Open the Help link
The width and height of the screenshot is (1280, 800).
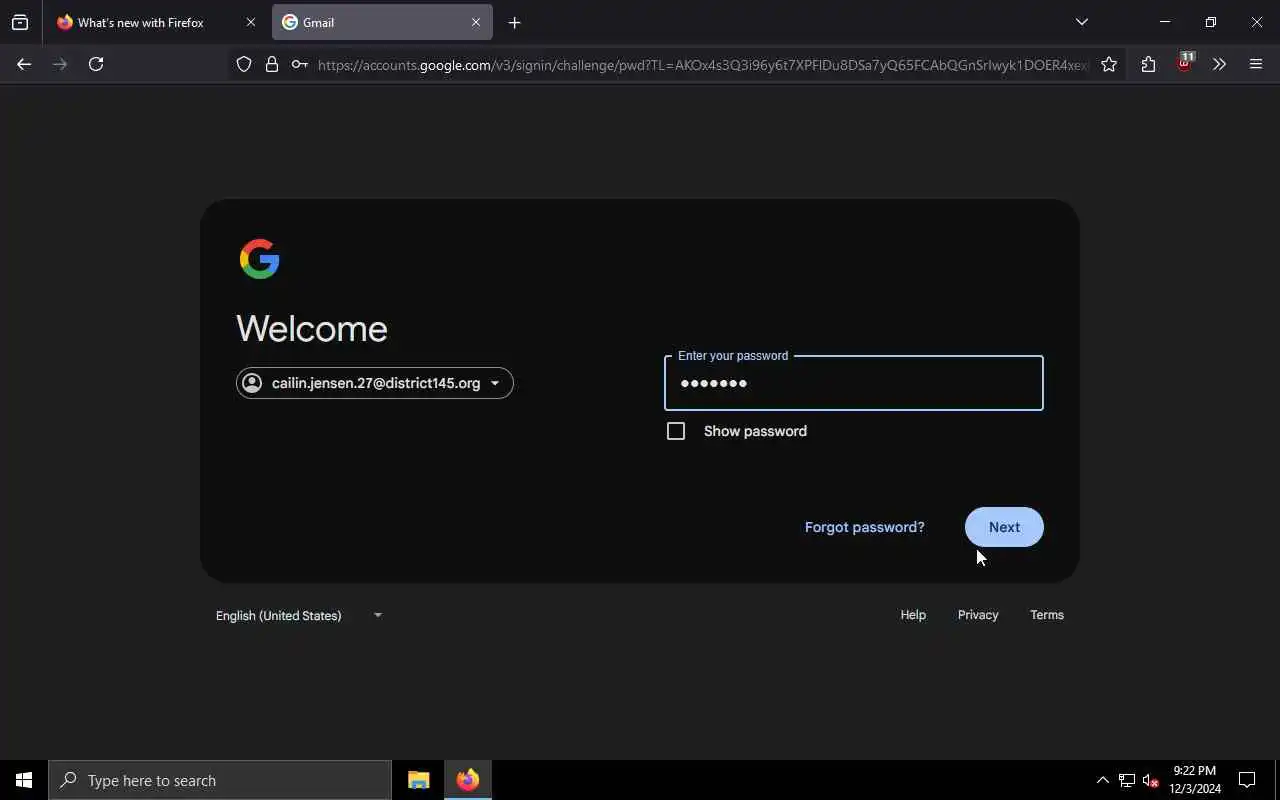tap(913, 615)
